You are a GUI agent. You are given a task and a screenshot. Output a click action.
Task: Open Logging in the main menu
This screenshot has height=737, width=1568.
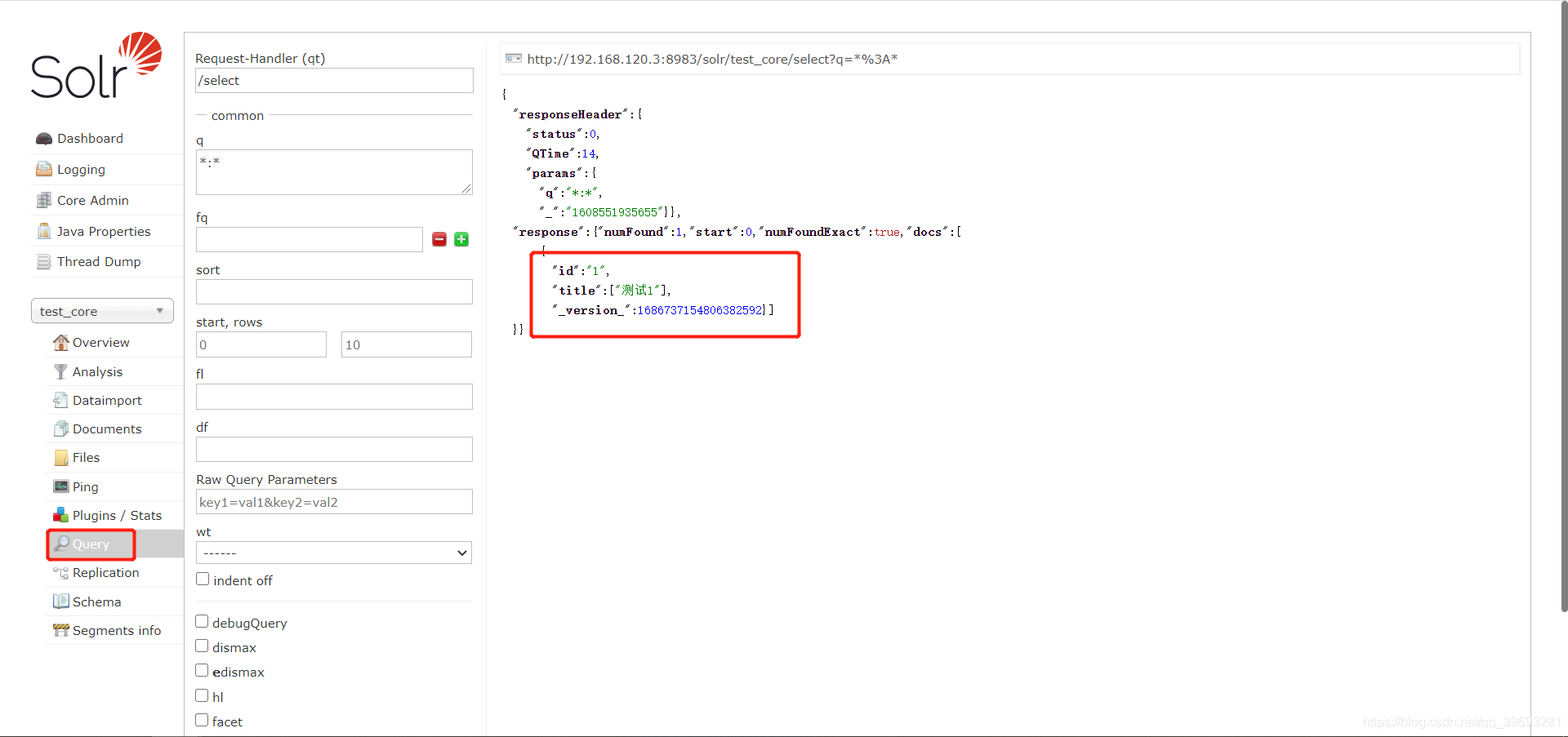81,170
